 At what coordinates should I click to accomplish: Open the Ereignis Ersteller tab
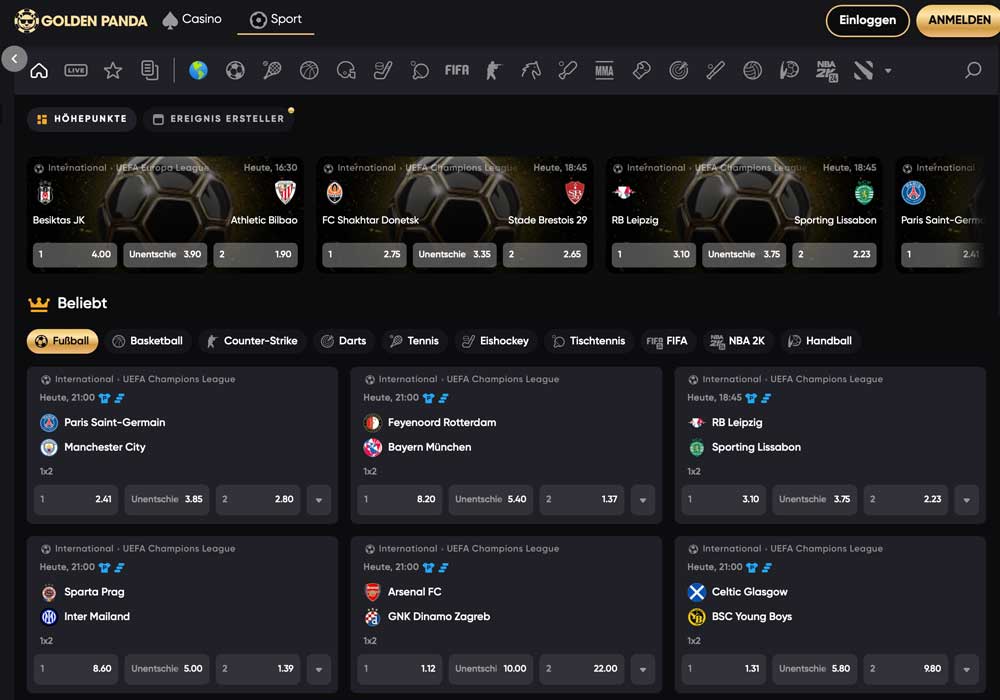(x=219, y=119)
